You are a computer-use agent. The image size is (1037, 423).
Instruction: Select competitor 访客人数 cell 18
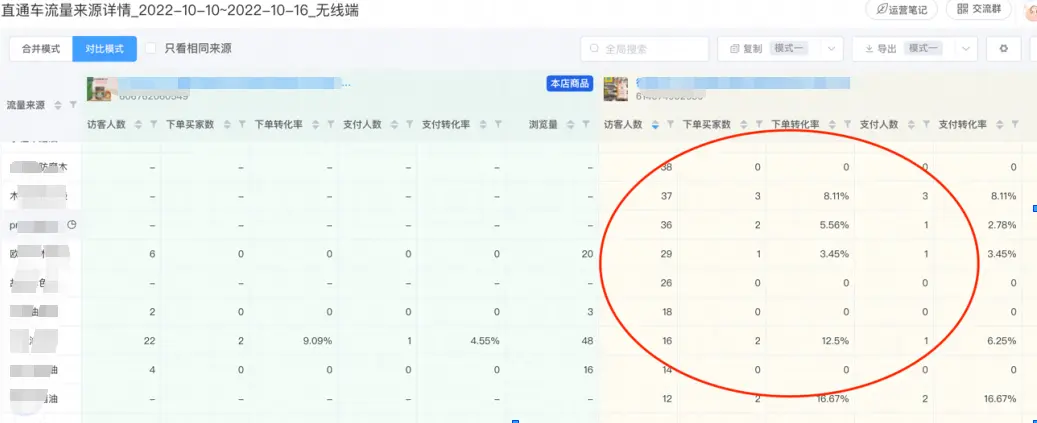point(667,312)
